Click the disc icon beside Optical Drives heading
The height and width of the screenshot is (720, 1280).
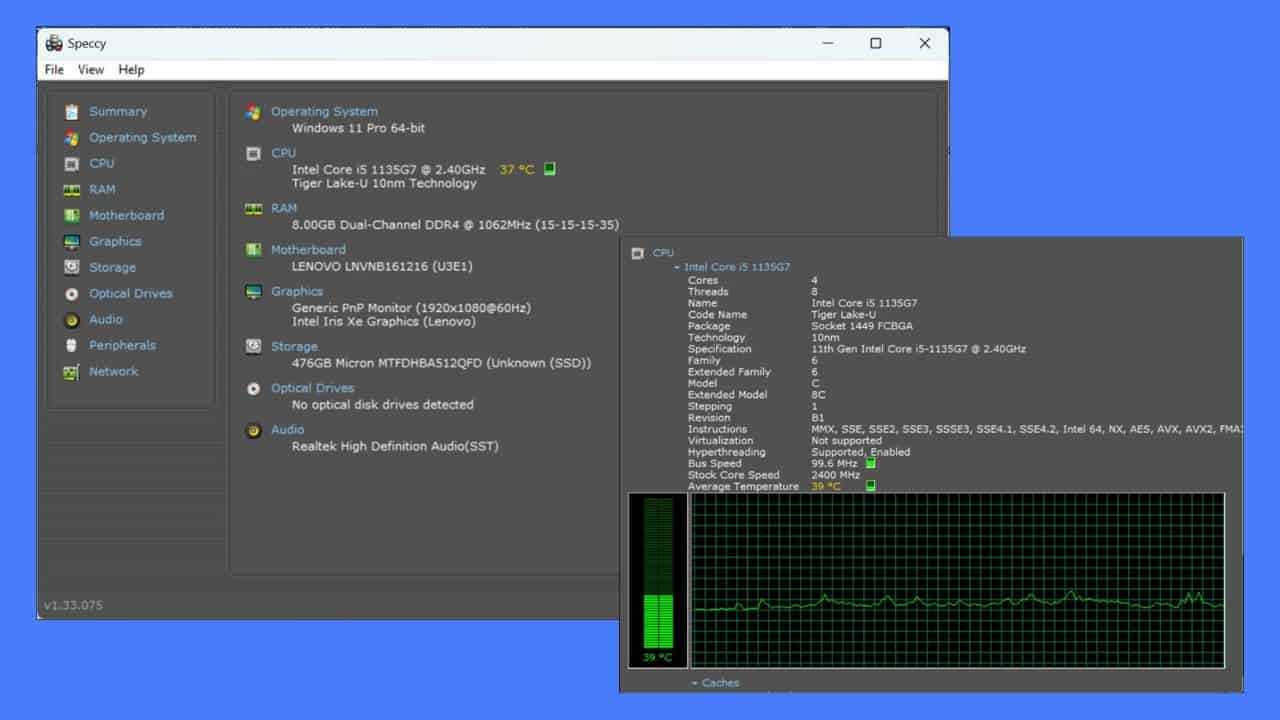(x=254, y=388)
